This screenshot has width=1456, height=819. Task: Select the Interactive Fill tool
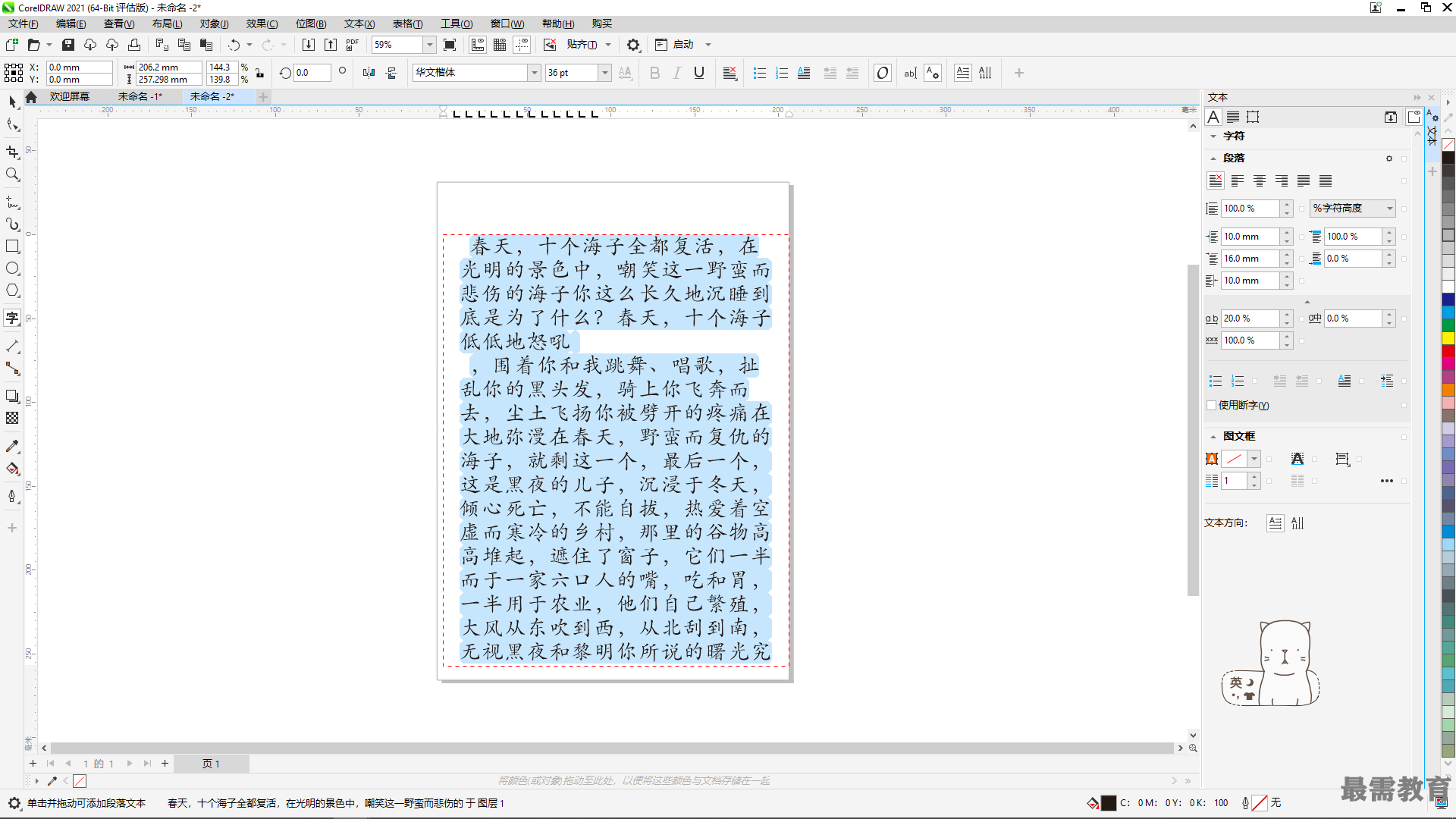point(12,469)
